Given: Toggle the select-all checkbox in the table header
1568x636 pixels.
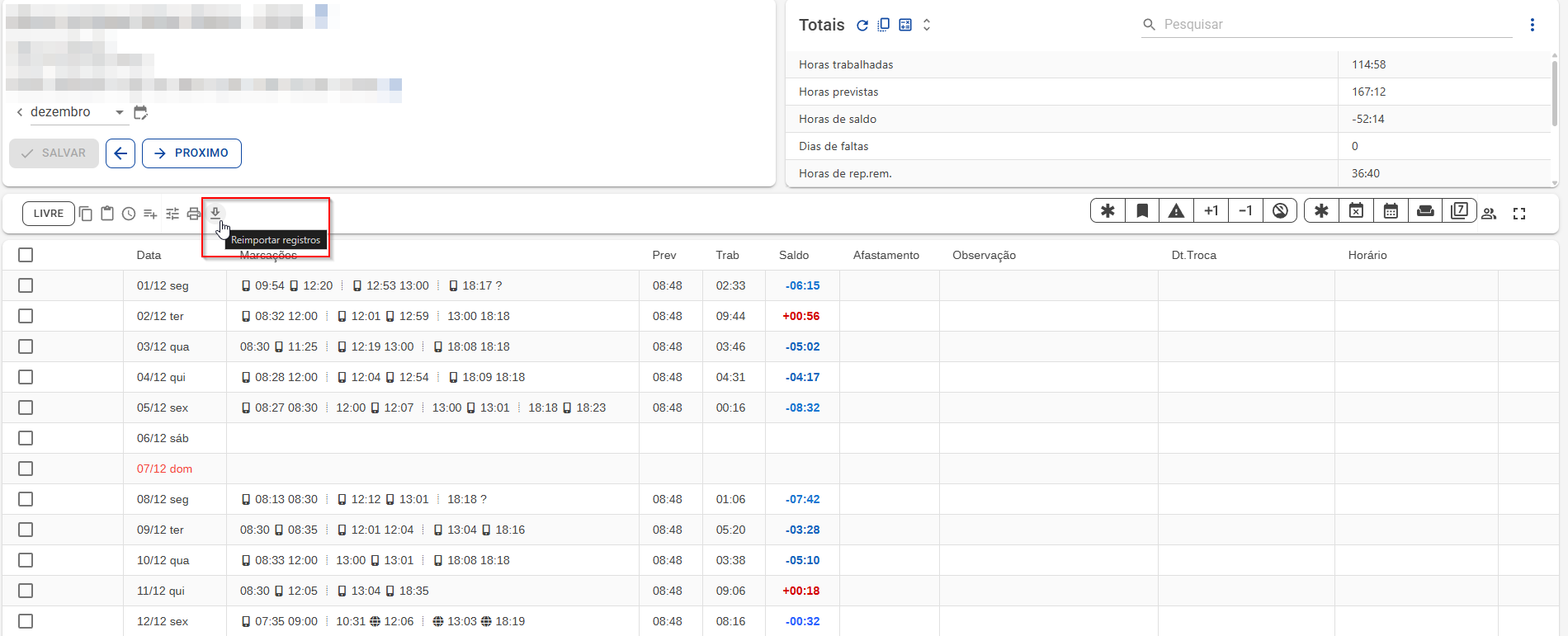Looking at the screenshot, I should click(x=26, y=255).
